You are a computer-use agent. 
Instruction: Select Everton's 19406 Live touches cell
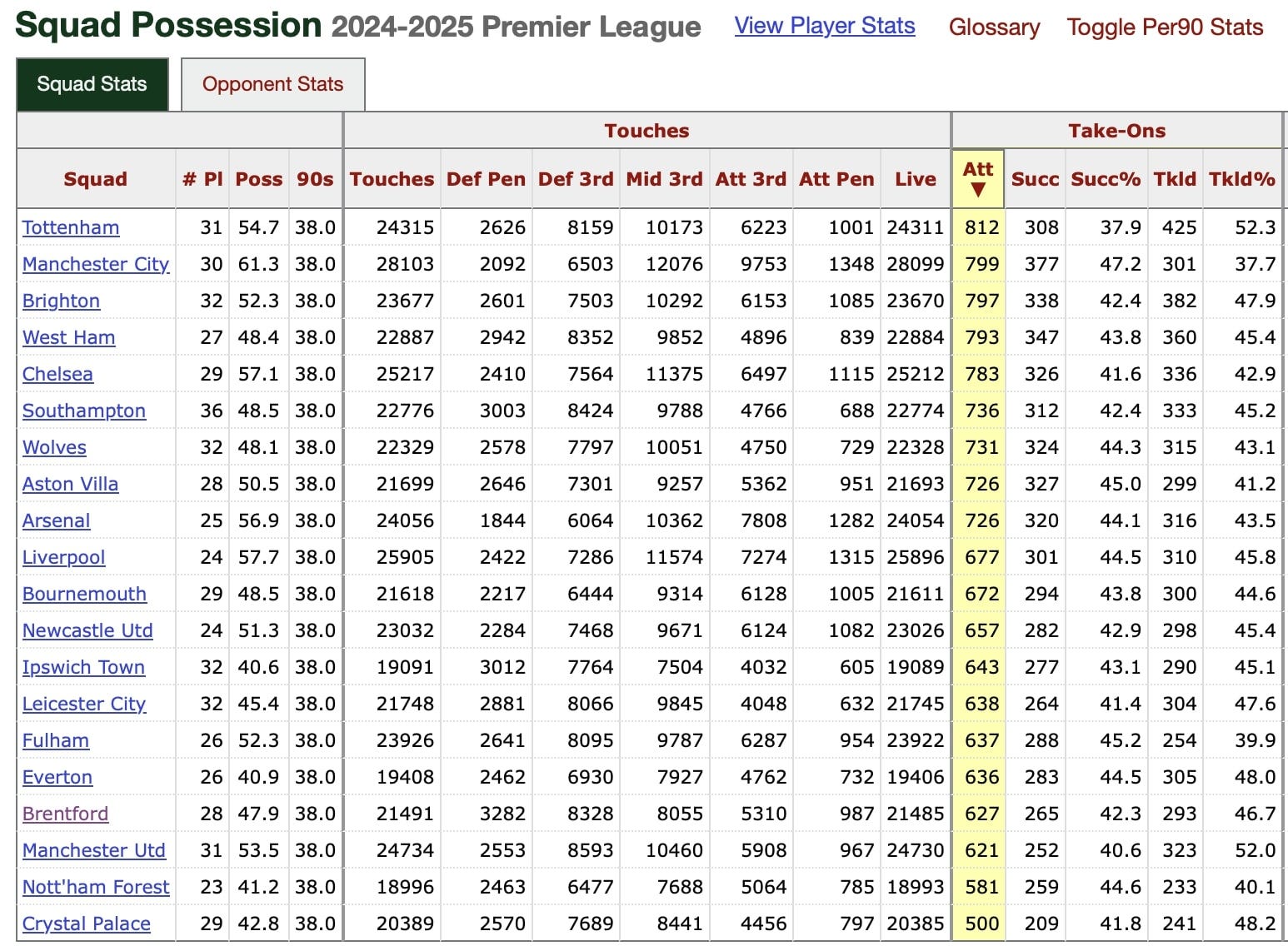915,777
